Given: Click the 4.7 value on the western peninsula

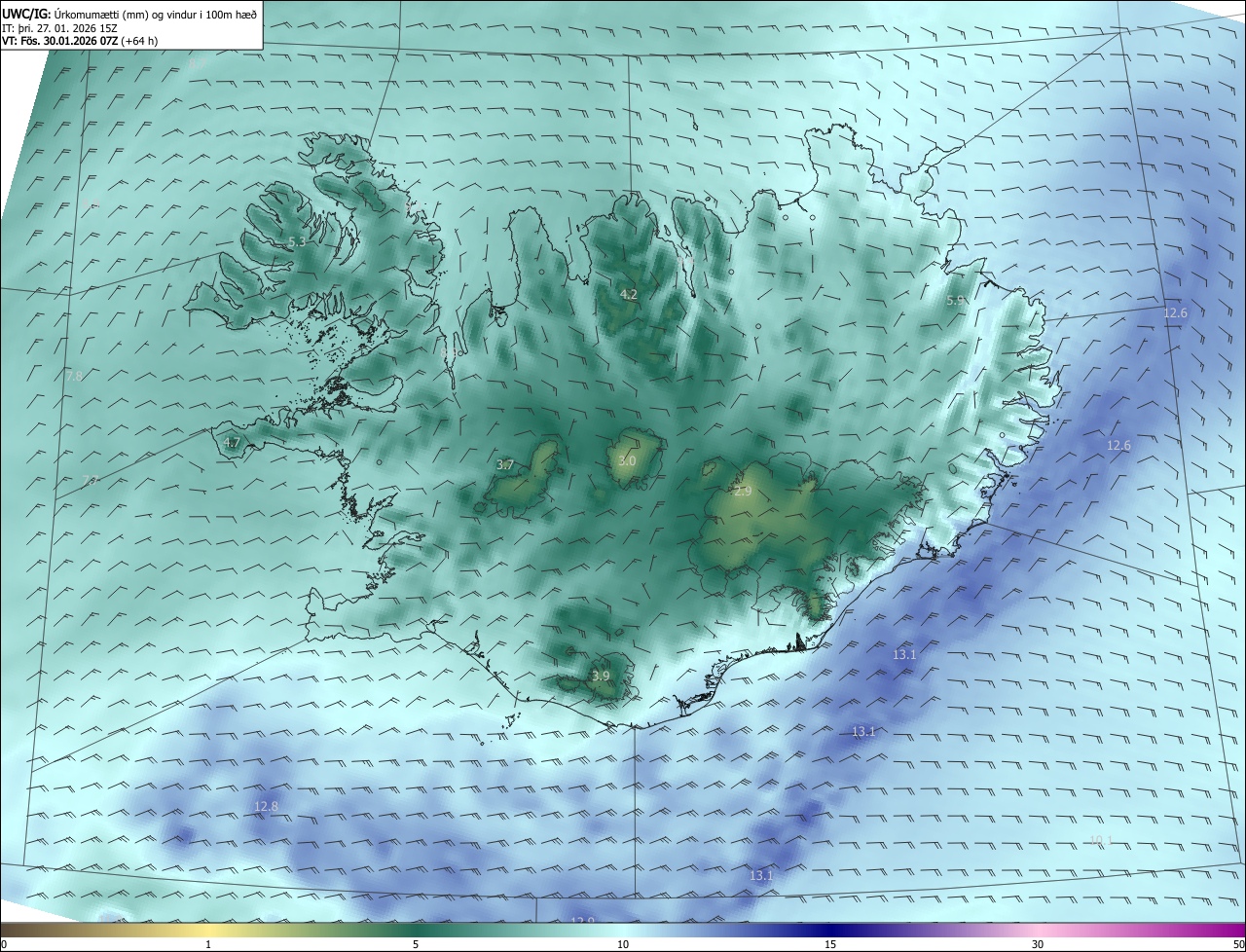Looking at the screenshot, I should click(x=232, y=442).
